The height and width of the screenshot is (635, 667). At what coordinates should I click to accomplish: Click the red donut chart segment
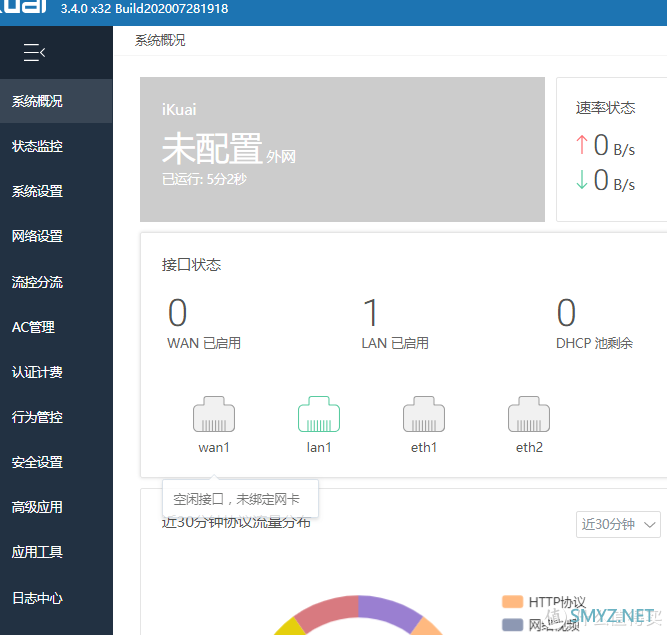pyautogui.click(x=328, y=612)
